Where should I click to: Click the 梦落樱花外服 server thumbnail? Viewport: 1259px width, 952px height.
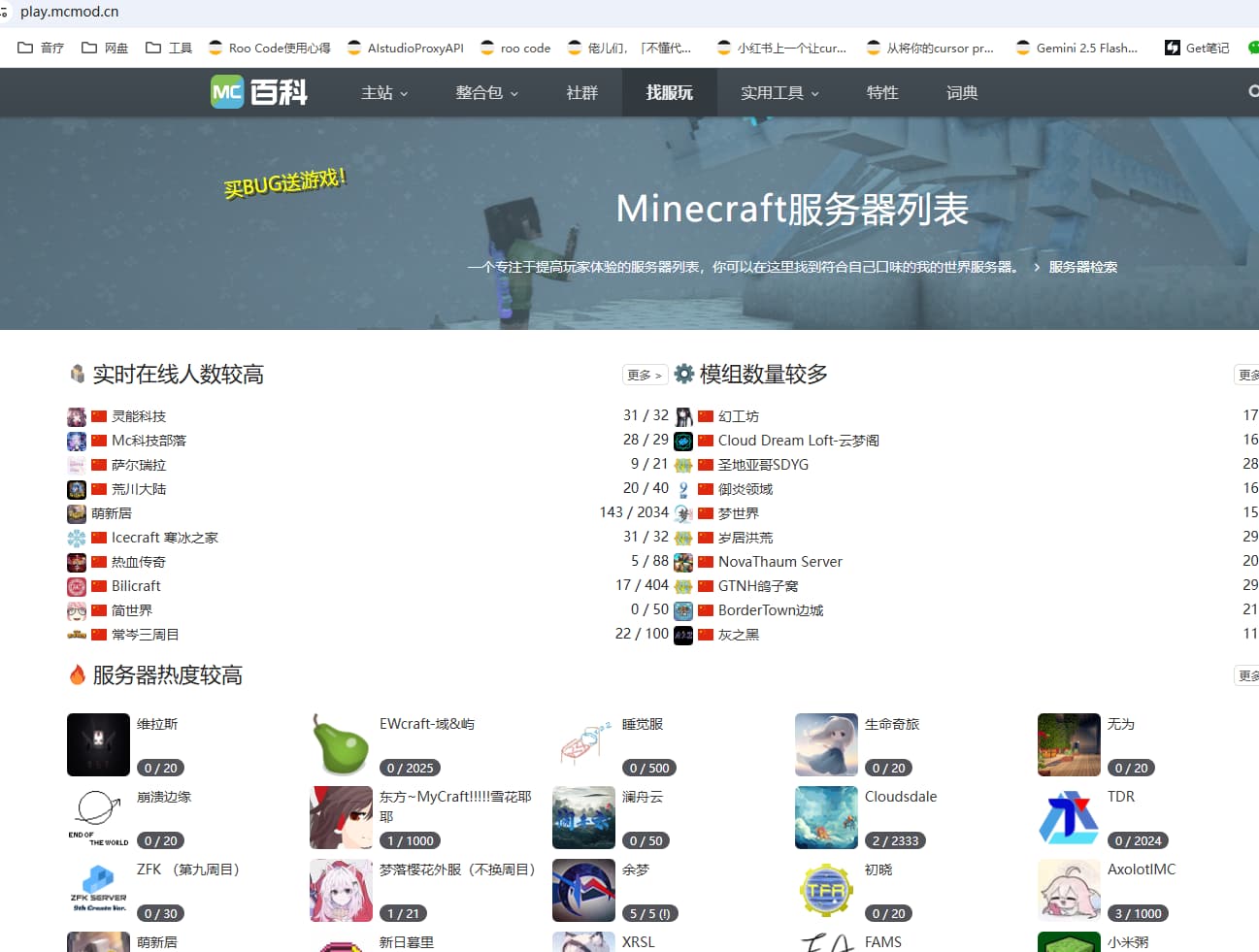[341, 890]
